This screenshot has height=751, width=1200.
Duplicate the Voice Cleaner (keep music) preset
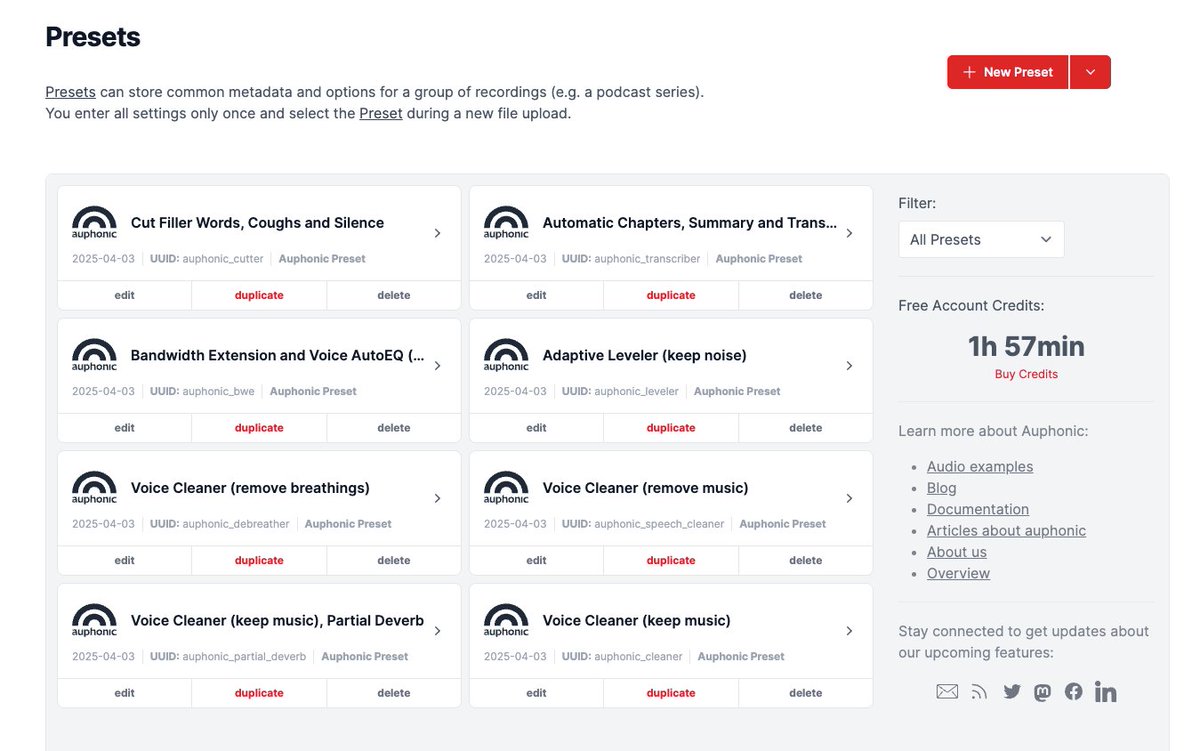click(670, 692)
